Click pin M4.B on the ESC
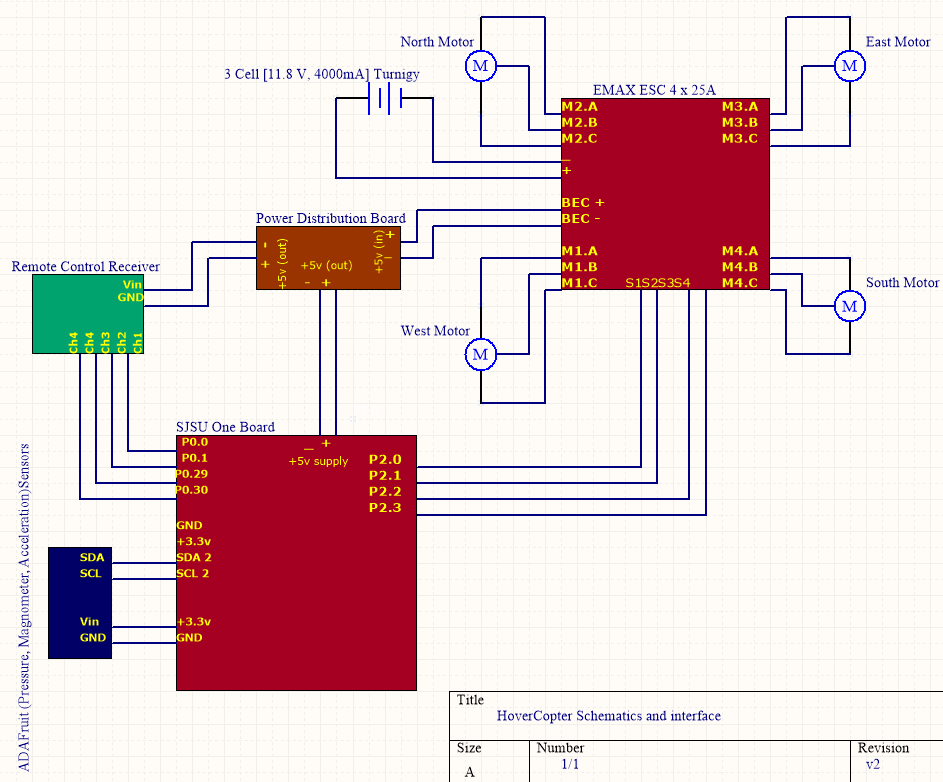This screenshot has height=782, width=943. 740,266
